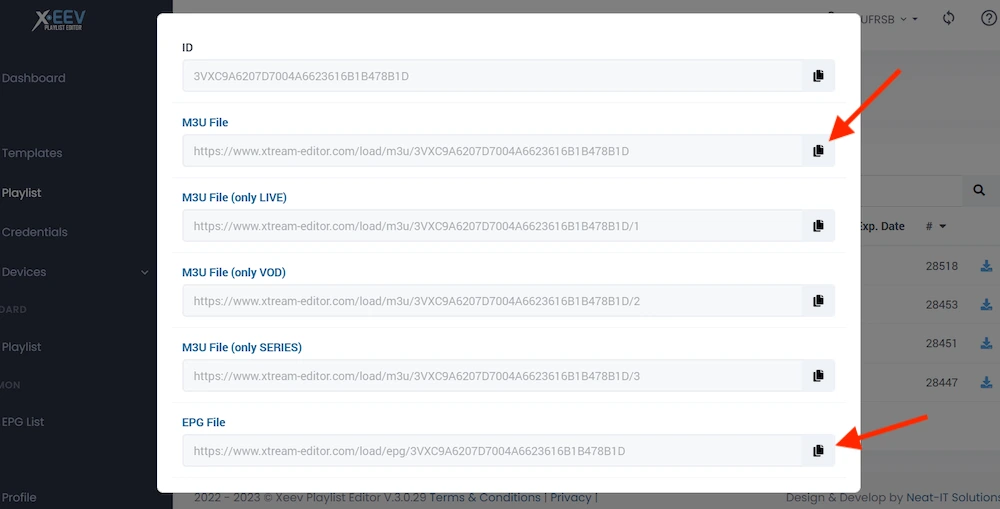Go to Dashboard in sidebar

(x=34, y=78)
